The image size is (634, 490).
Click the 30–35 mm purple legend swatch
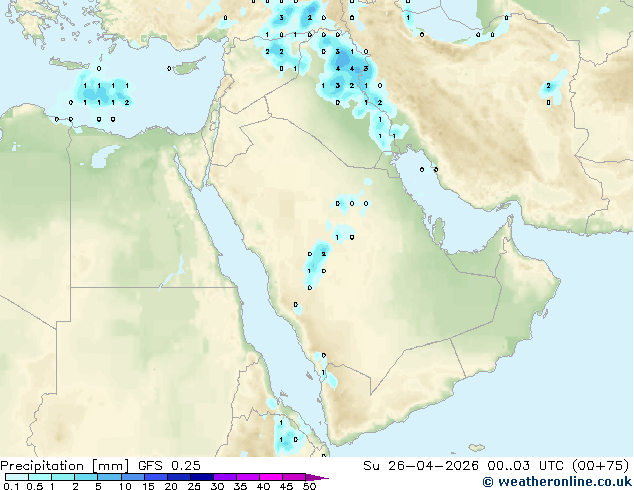pyautogui.click(x=225, y=477)
